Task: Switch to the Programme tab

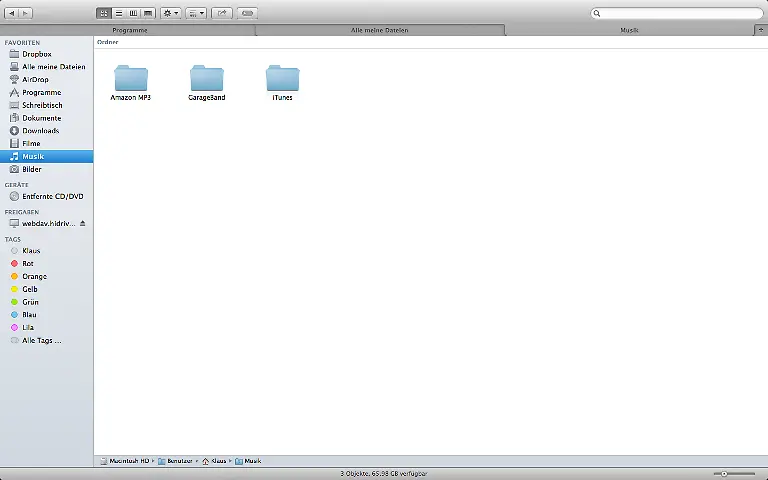Action: (x=129, y=30)
